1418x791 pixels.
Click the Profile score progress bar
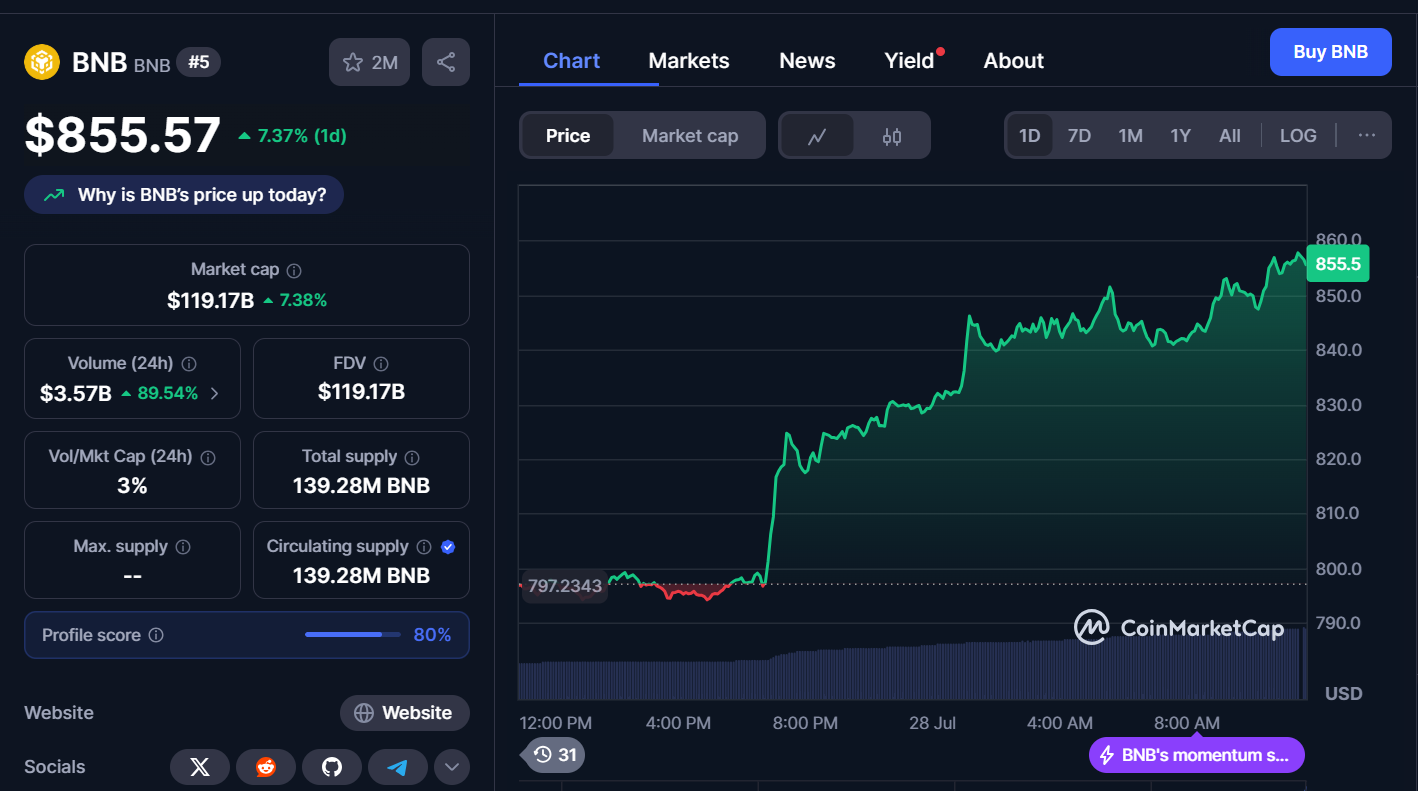coord(352,635)
